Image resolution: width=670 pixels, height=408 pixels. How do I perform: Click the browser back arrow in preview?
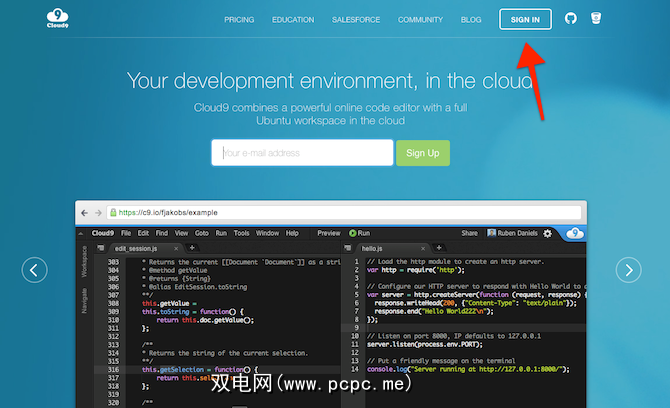pyautogui.click(x=86, y=212)
